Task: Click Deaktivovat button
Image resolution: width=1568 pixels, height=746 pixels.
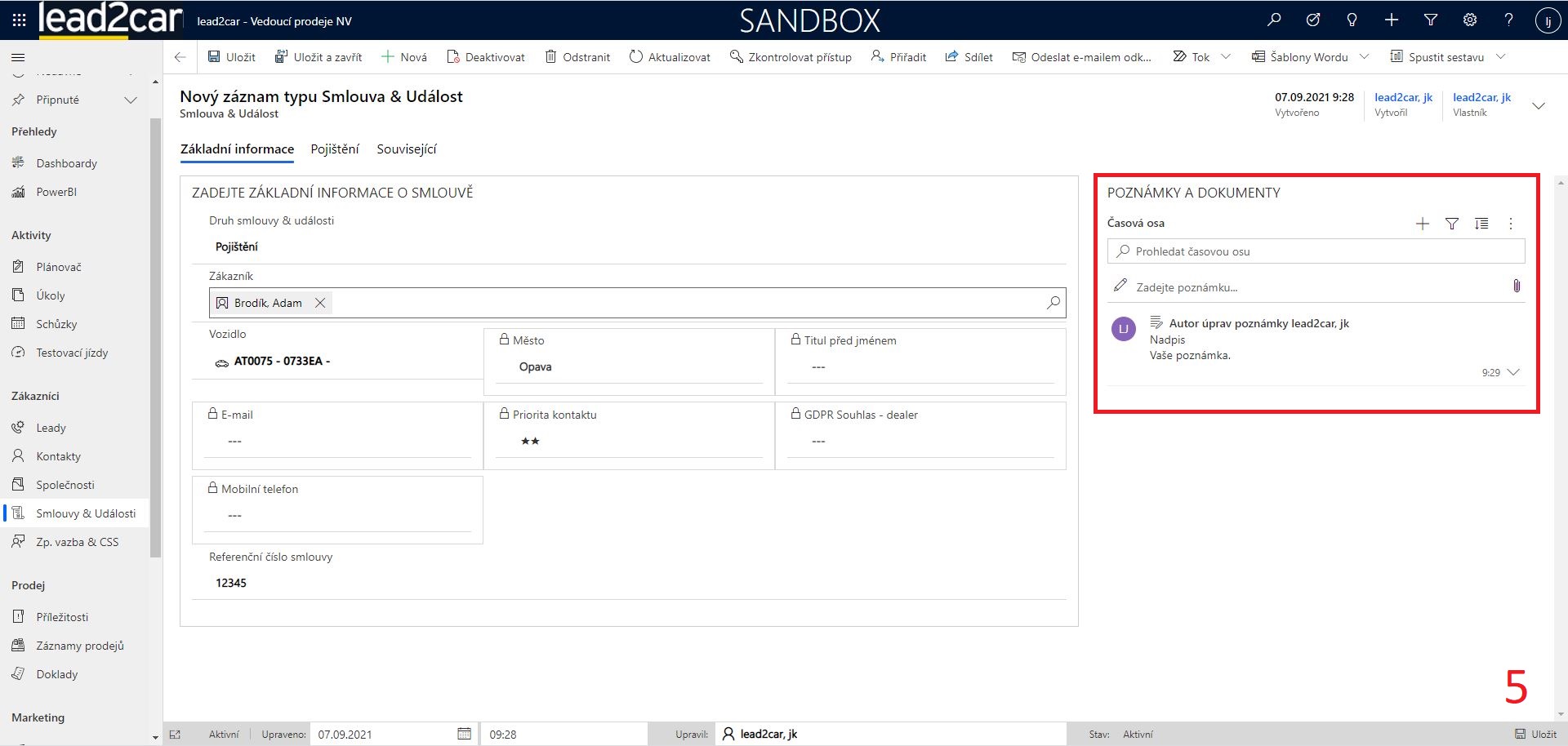Action: point(486,57)
